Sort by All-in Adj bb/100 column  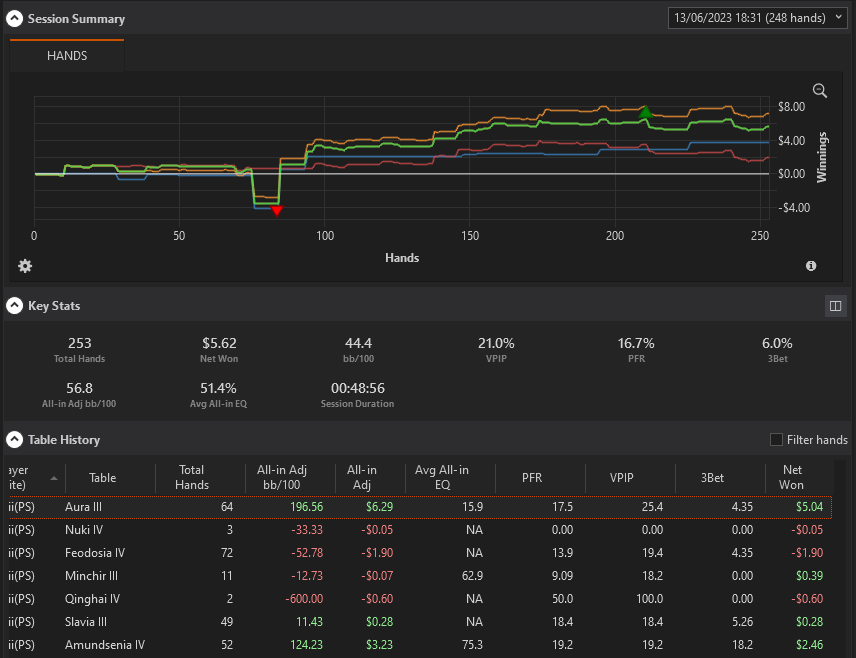282,477
